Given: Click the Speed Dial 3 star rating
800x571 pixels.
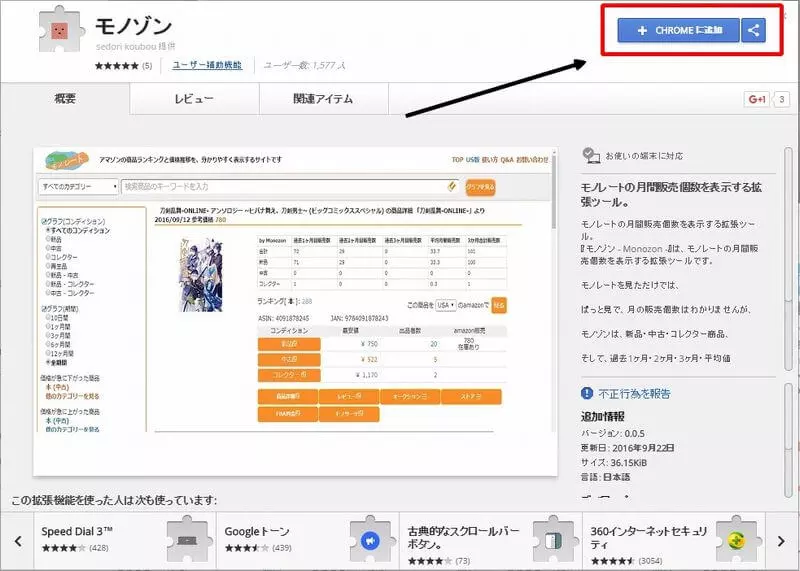Looking at the screenshot, I should tap(63, 548).
